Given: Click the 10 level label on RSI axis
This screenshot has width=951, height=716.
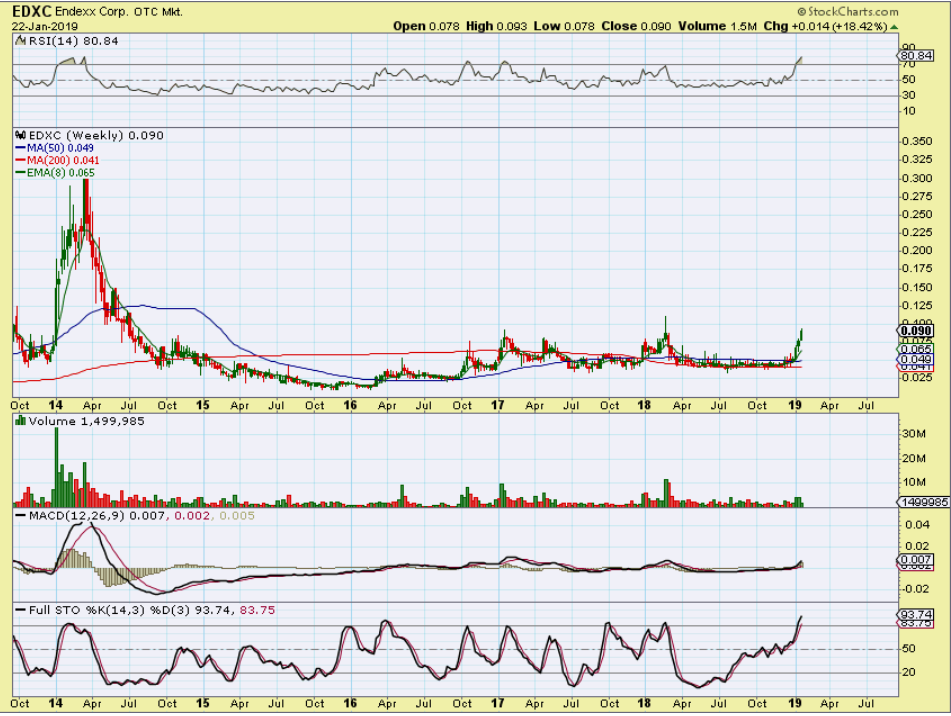Looking at the screenshot, I should [909, 111].
